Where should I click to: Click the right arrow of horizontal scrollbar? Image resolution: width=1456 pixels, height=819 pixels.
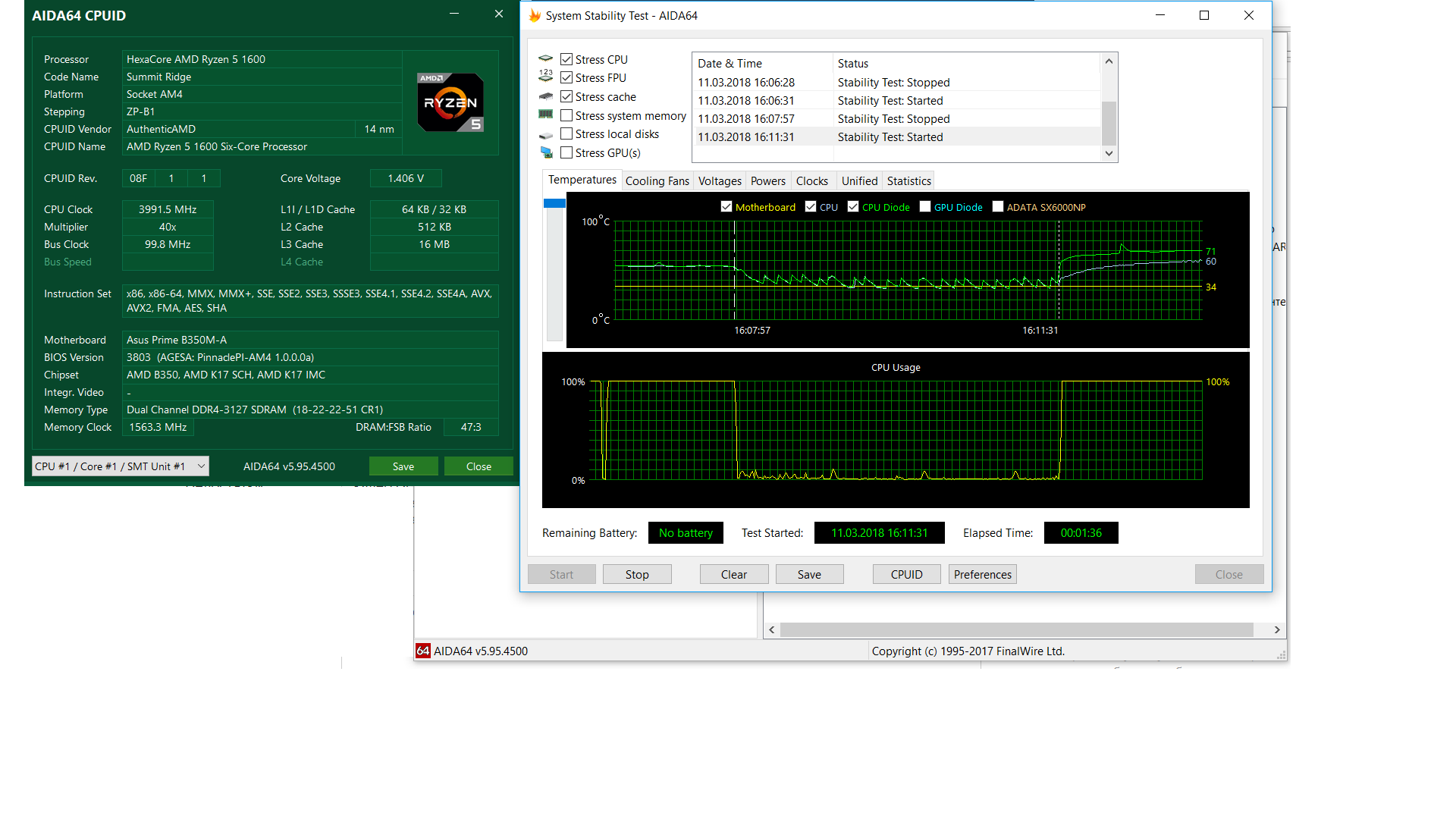(1277, 629)
